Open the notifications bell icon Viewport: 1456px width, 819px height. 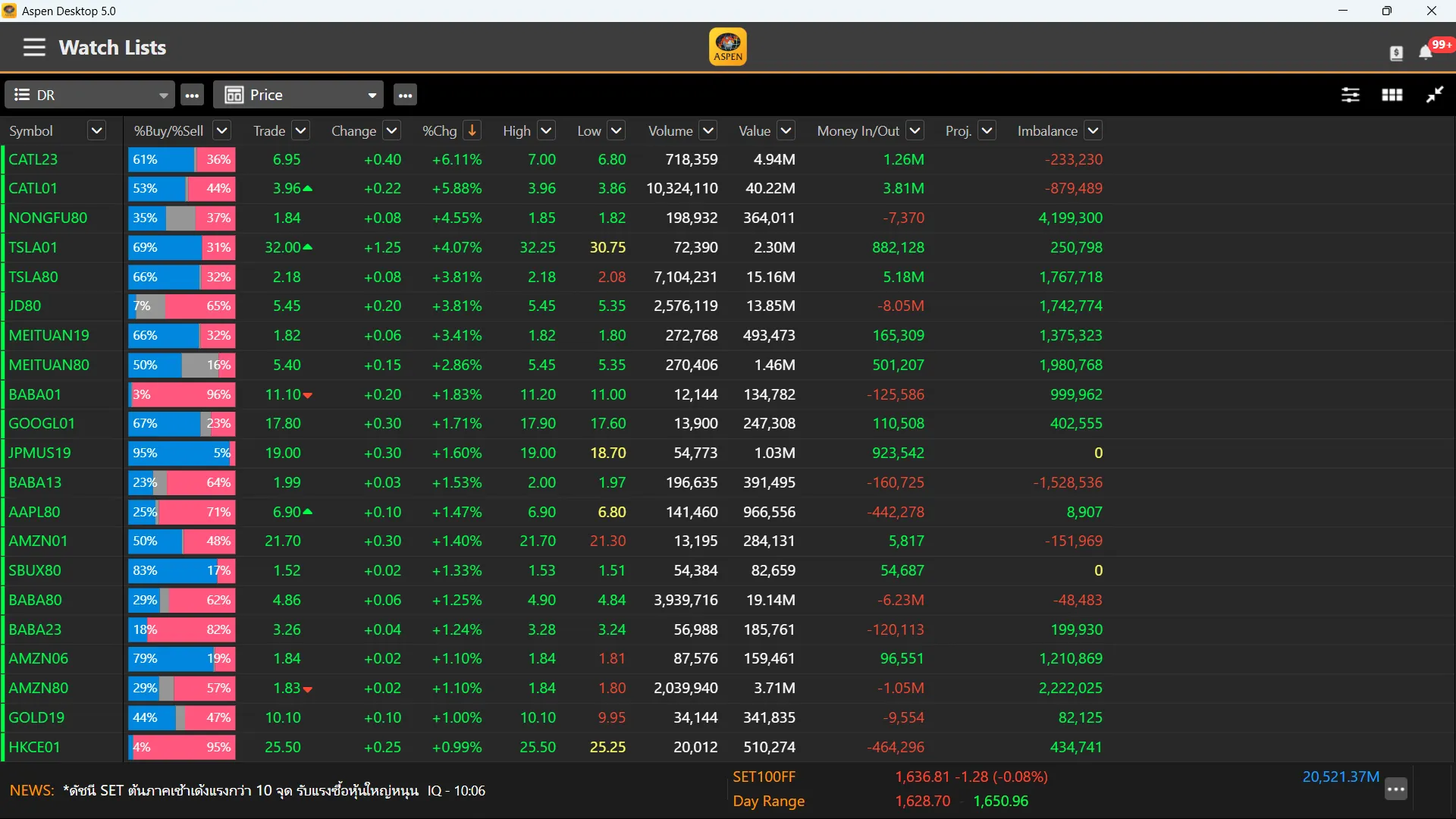tap(1425, 52)
